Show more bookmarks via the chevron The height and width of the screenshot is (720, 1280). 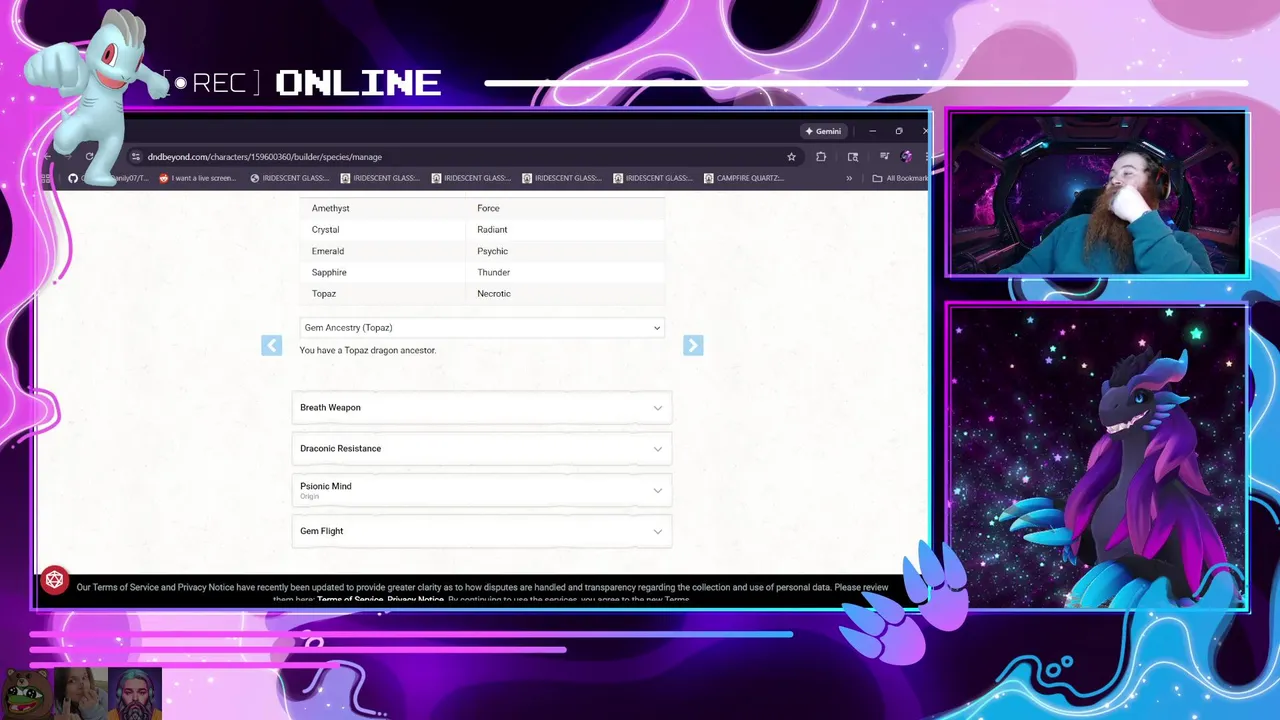coord(849,178)
